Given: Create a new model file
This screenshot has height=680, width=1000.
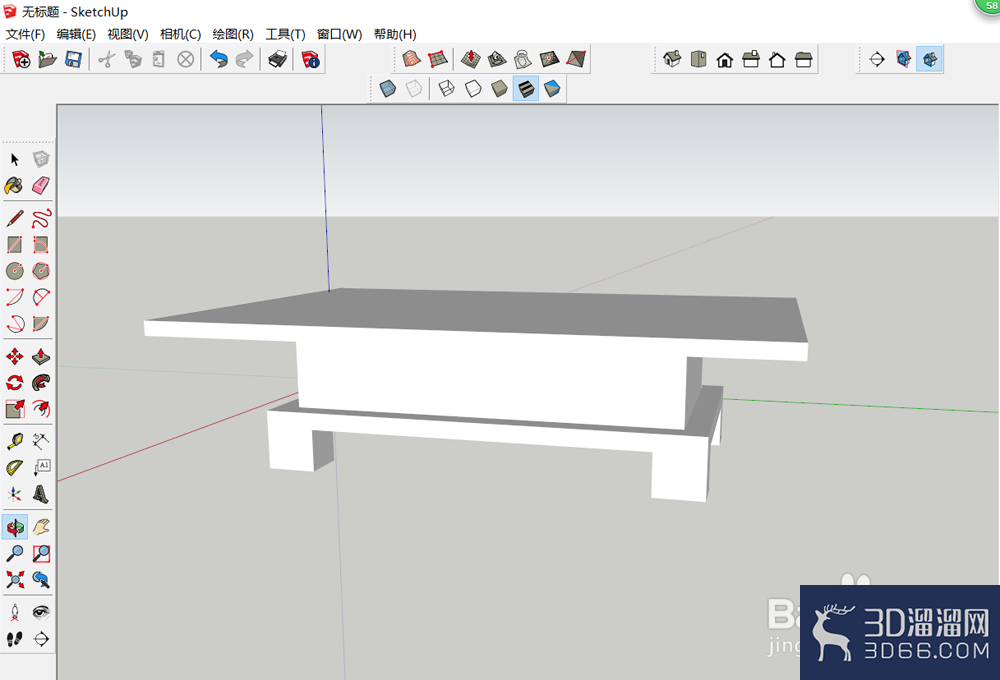Looking at the screenshot, I should pos(21,59).
